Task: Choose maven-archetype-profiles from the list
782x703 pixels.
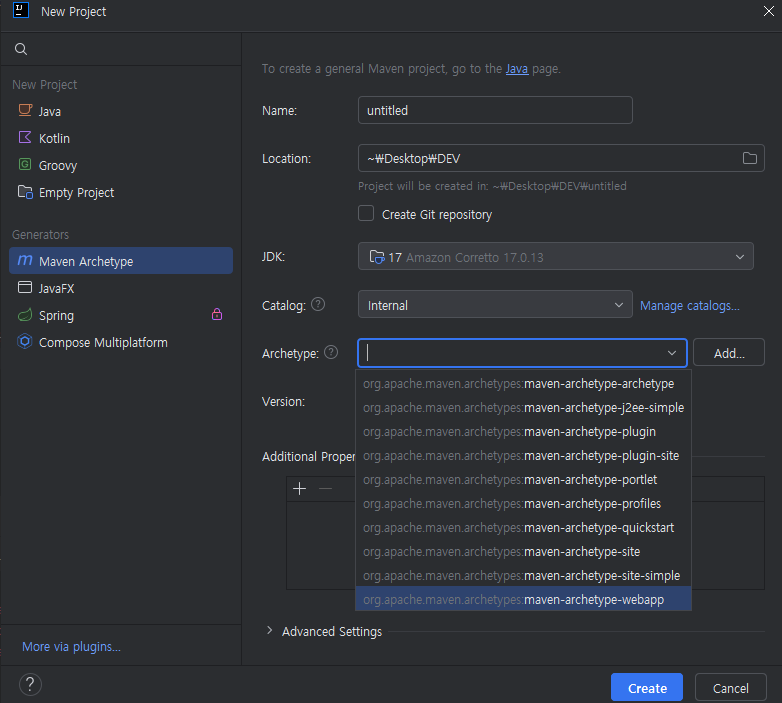Action: 523,504
